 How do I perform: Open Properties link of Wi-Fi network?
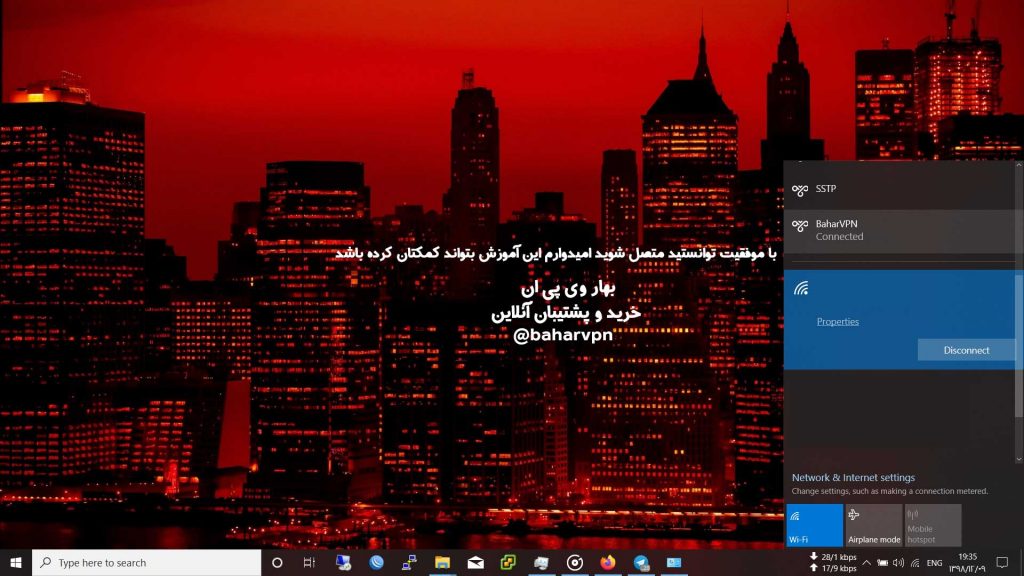837,322
